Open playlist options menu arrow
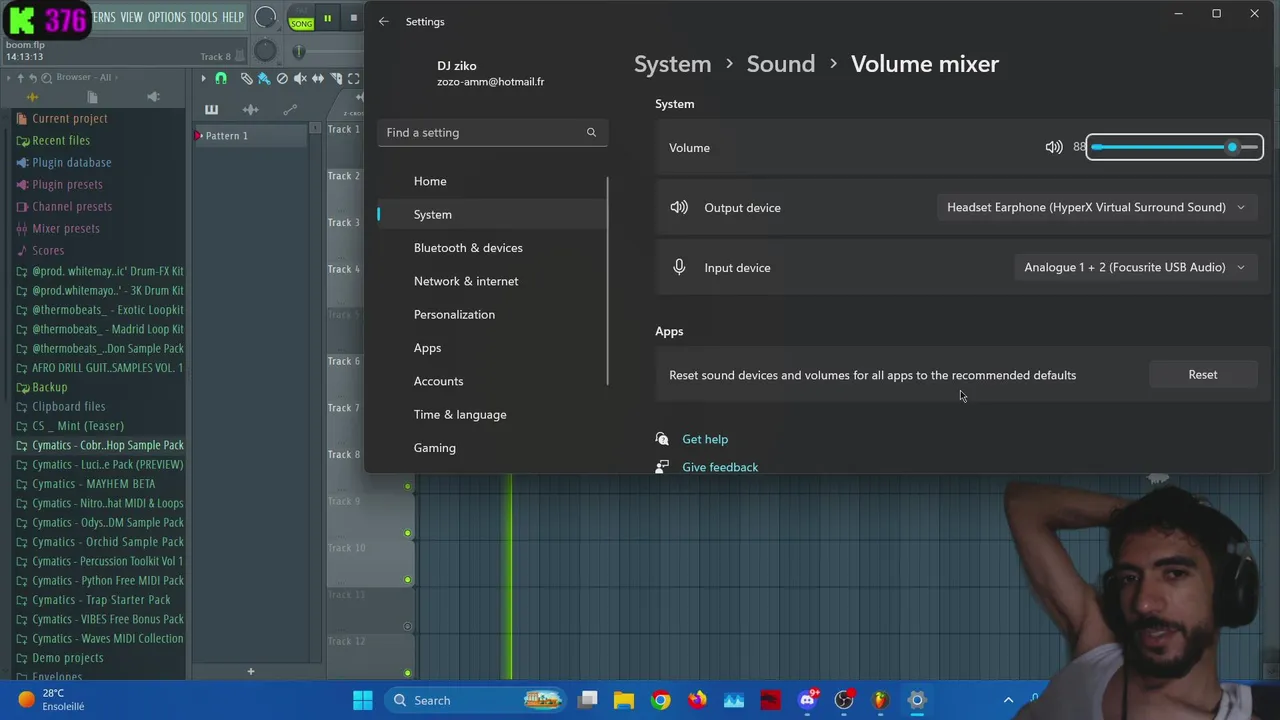Screen dimensions: 1280x720 (x=203, y=78)
